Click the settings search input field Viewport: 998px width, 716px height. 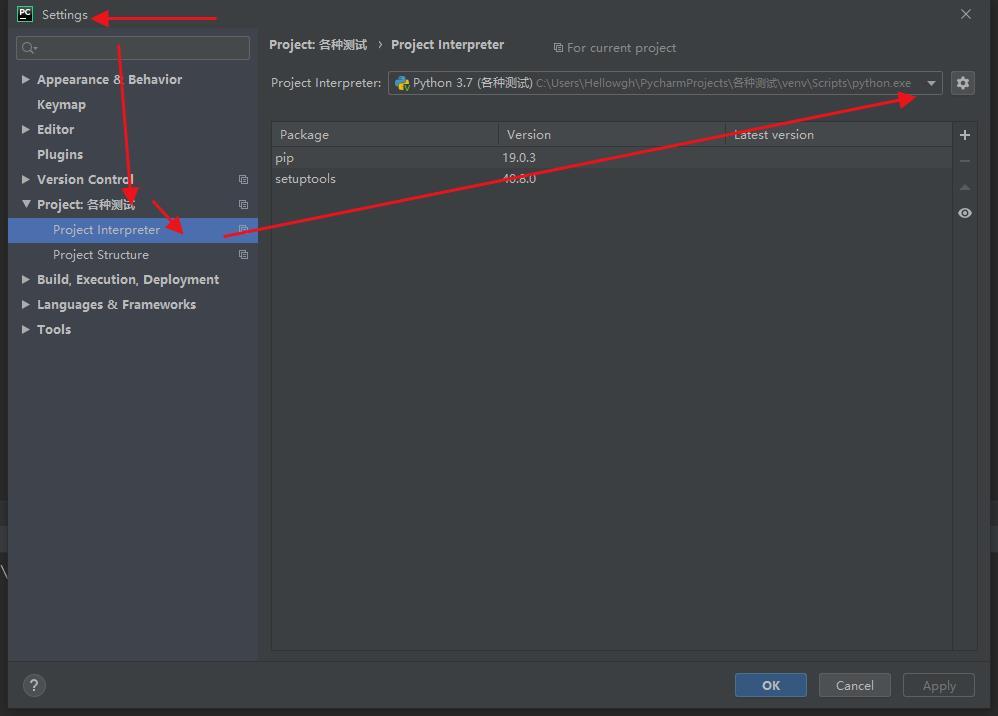[x=133, y=48]
